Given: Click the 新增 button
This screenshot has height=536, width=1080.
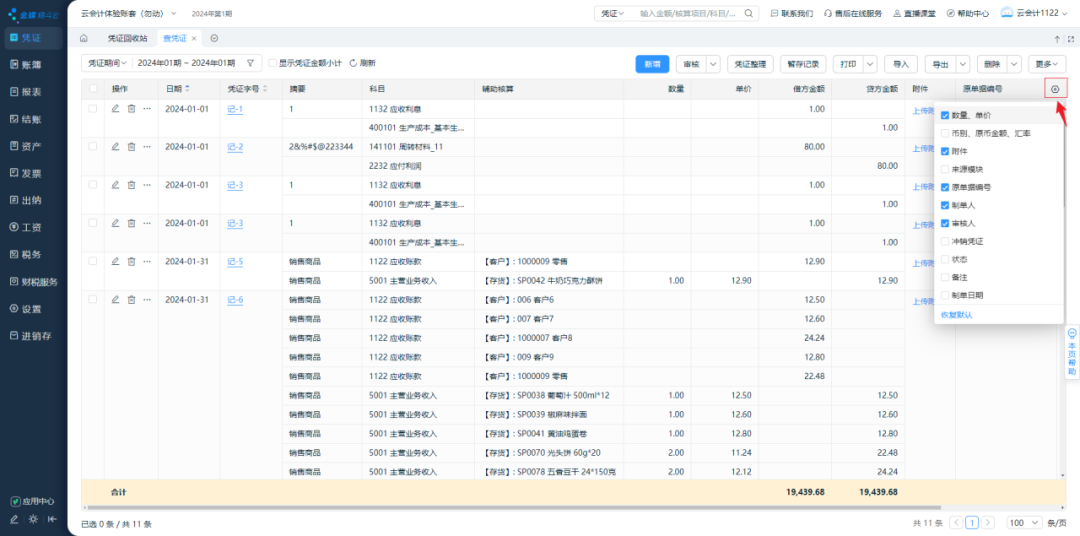Looking at the screenshot, I should [652, 63].
